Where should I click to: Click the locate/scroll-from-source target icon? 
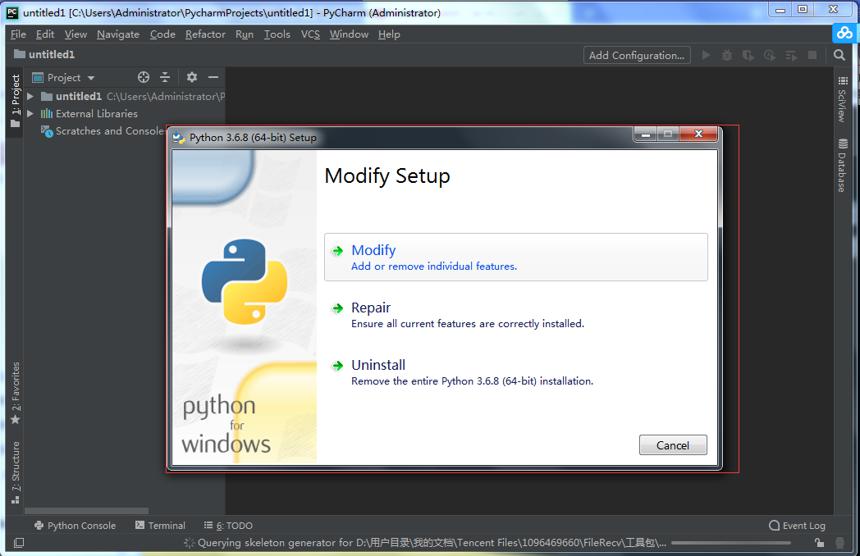click(143, 77)
